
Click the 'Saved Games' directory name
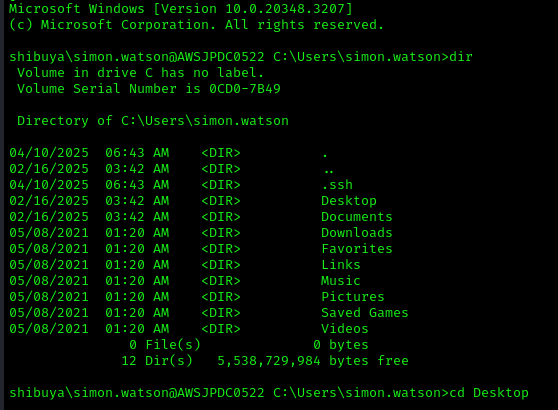[x=365, y=313]
